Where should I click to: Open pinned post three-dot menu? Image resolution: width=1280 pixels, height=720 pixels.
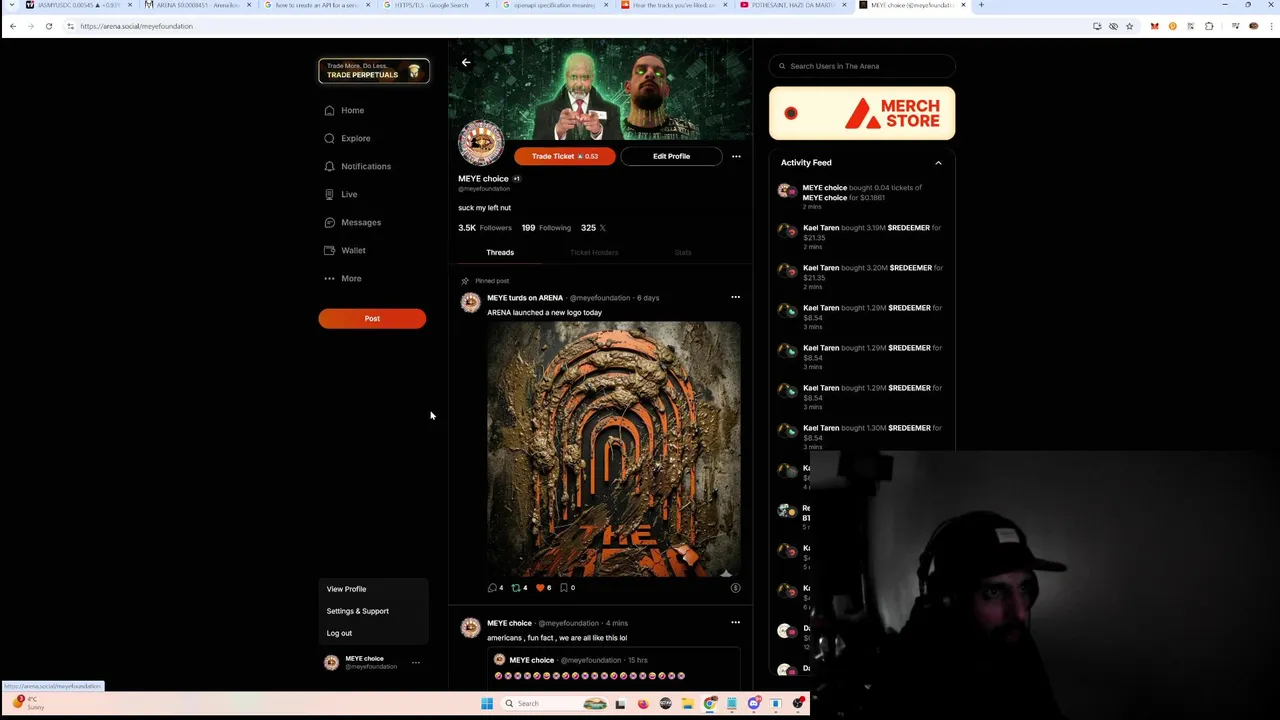(735, 297)
